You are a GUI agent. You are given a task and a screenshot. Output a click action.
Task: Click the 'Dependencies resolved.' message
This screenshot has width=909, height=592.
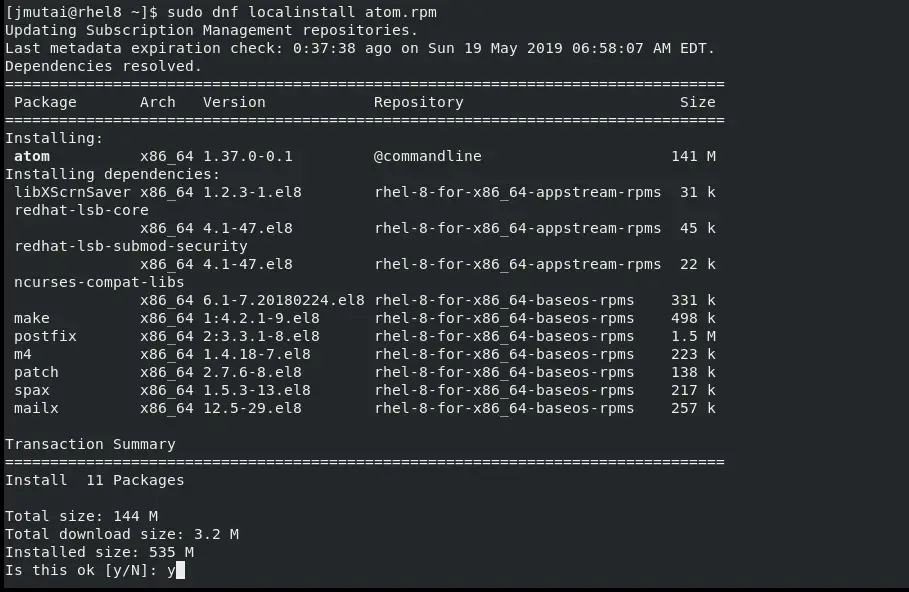[x=103, y=66]
